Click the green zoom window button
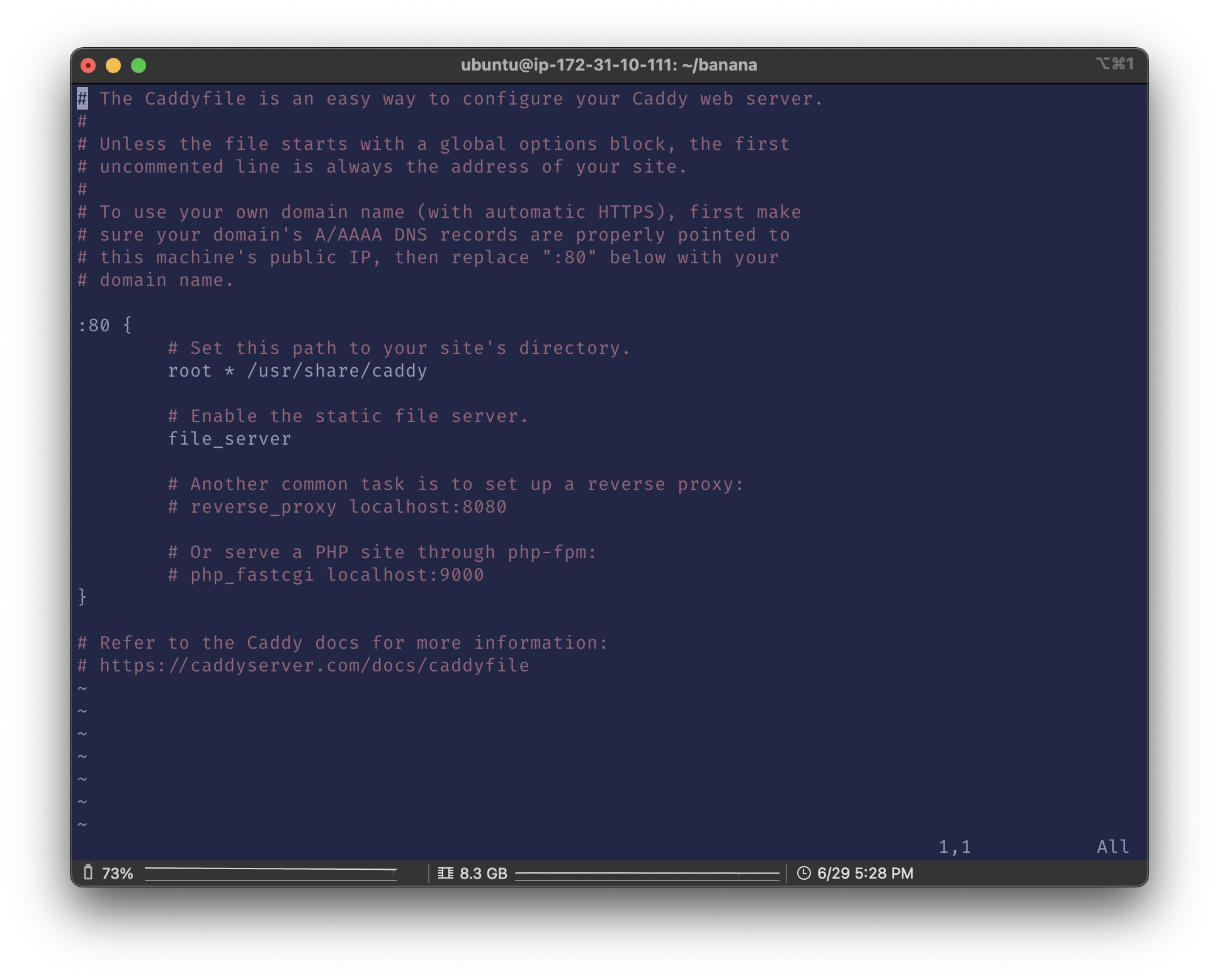This screenshot has height=980, width=1219. (x=139, y=66)
